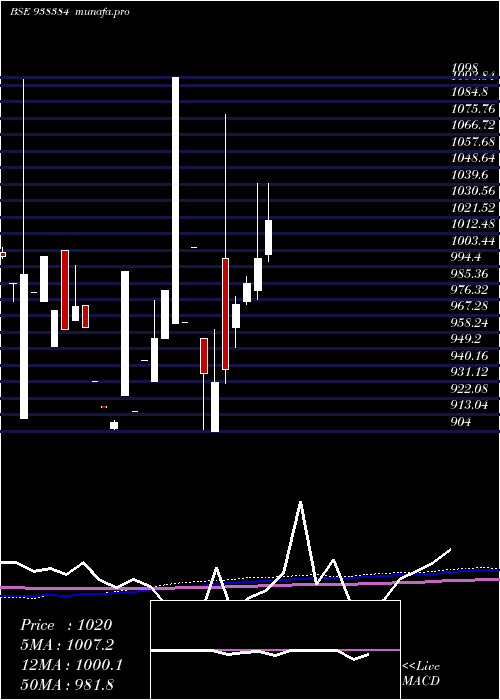This screenshot has width=500, height=700.
Task: Select the 1039.6 price level label
Action: point(469,175)
